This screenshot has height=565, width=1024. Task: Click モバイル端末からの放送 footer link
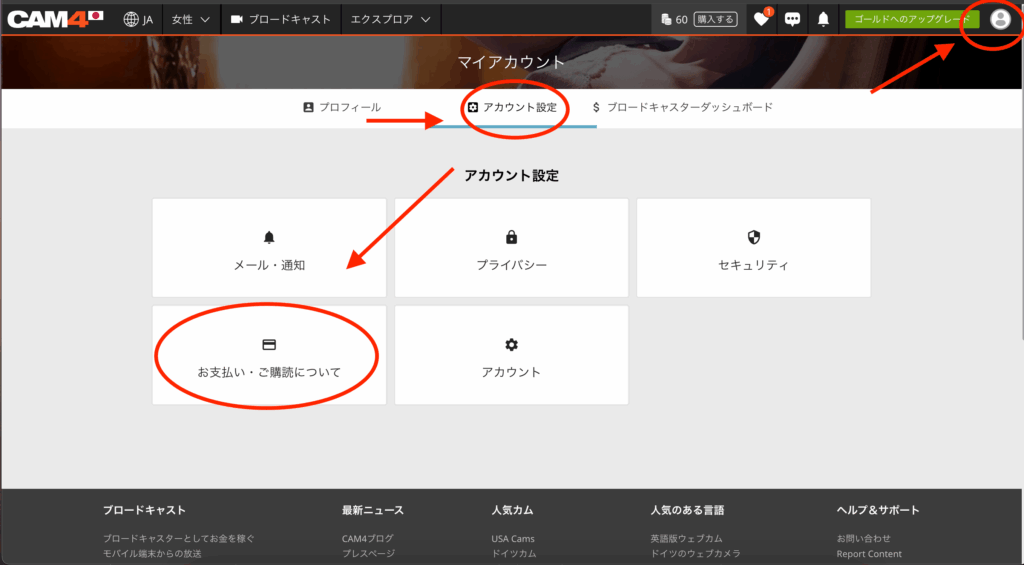click(x=152, y=554)
